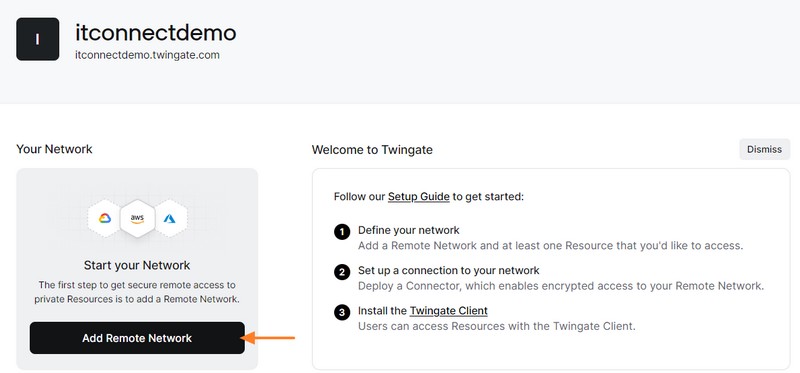Click the AWS hexagon icon

click(x=137, y=219)
